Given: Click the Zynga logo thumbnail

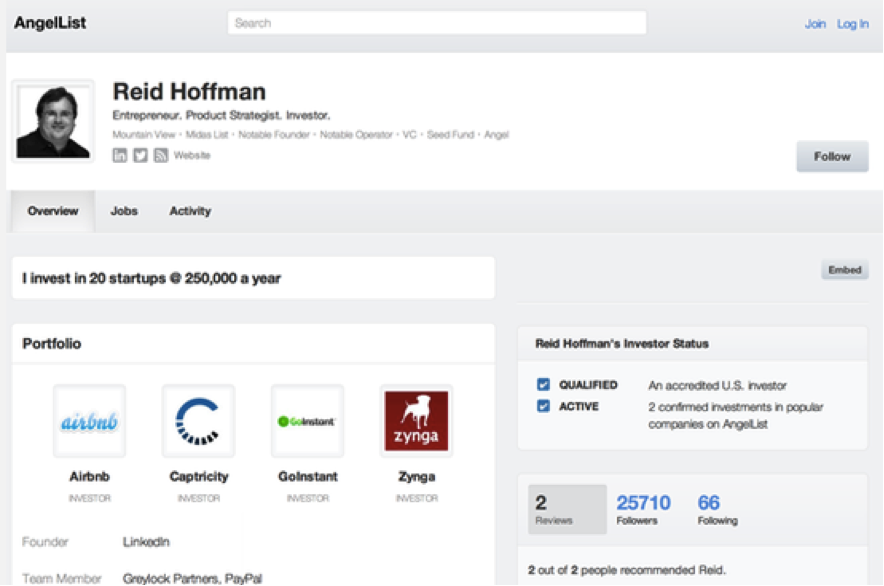Looking at the screenshot, I should tap(417, 421).
